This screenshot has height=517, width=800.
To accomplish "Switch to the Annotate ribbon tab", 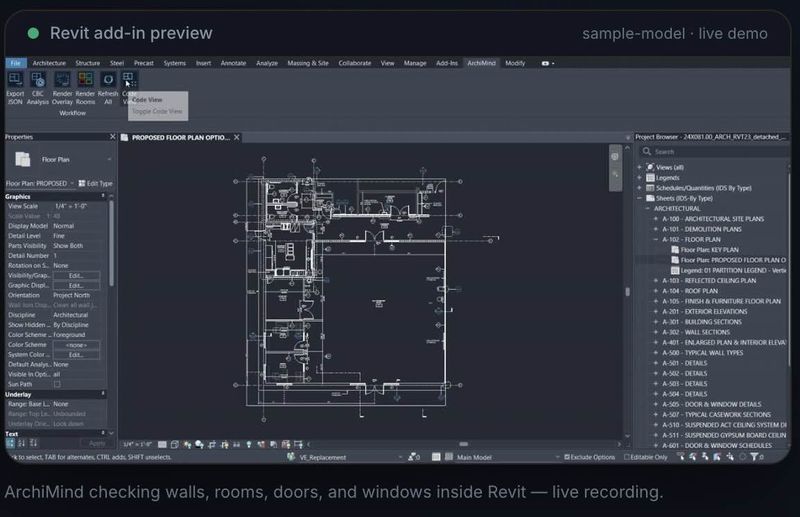I will click(233, 63).
